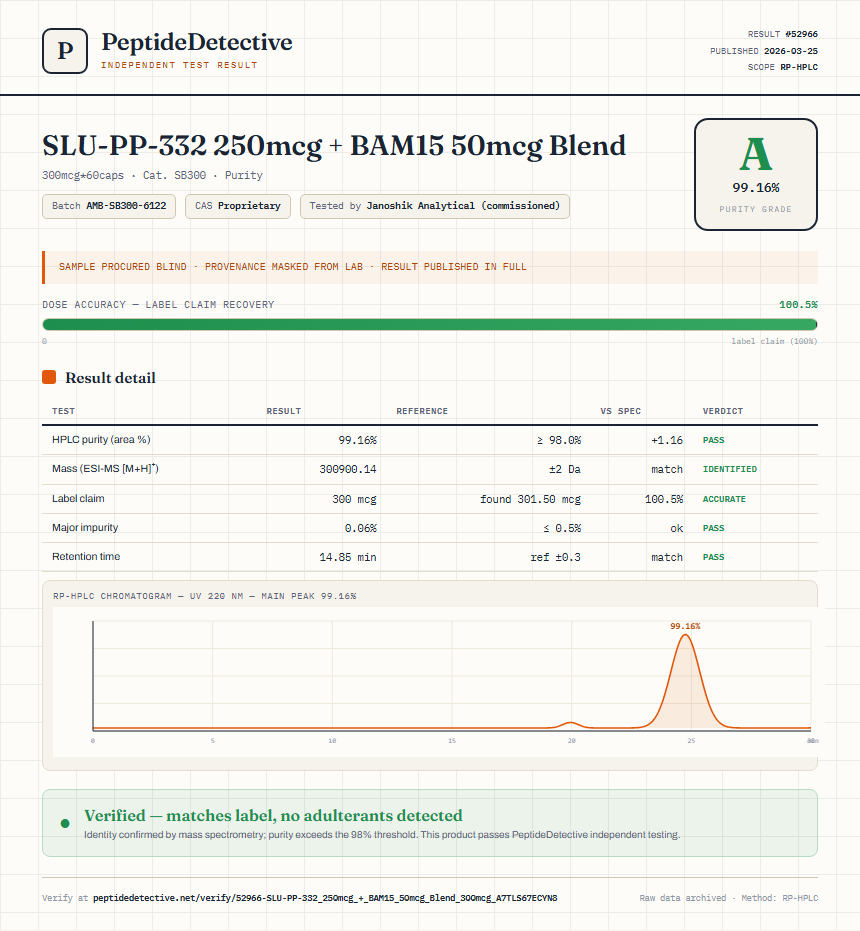Click the dose accuracy progress bar
Image resolution: width=860 pixels, height=931 pixels.
point(430,324)
